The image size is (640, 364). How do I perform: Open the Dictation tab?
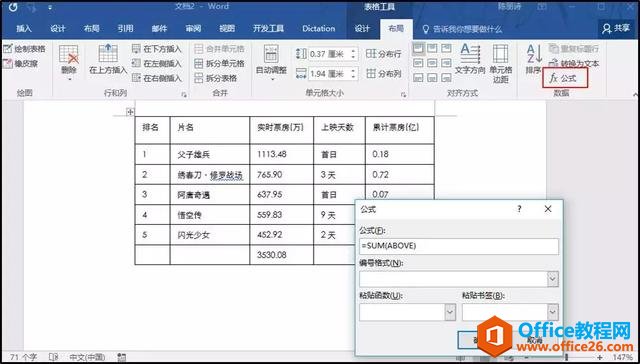[318, 29]
